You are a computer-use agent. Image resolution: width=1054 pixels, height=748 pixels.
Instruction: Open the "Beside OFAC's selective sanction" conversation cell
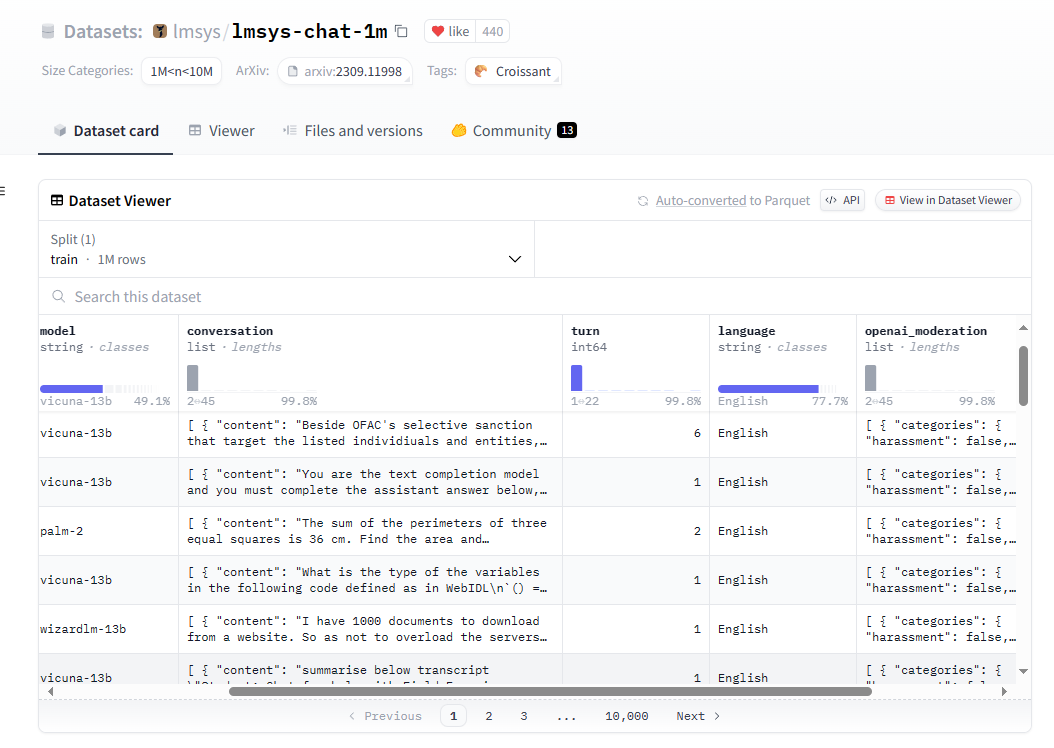pyautogui.click(x=370, y=433)
